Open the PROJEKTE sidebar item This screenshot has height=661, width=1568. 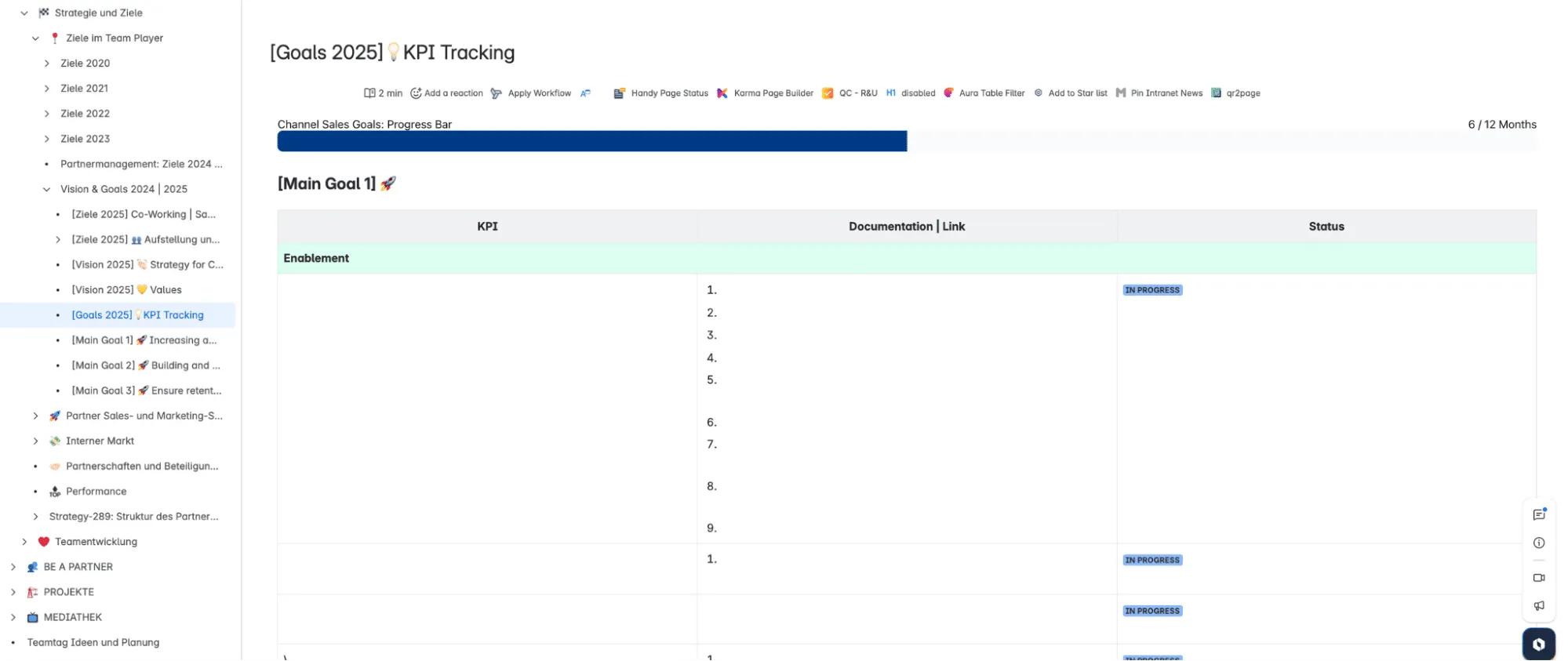pos(68,592)
